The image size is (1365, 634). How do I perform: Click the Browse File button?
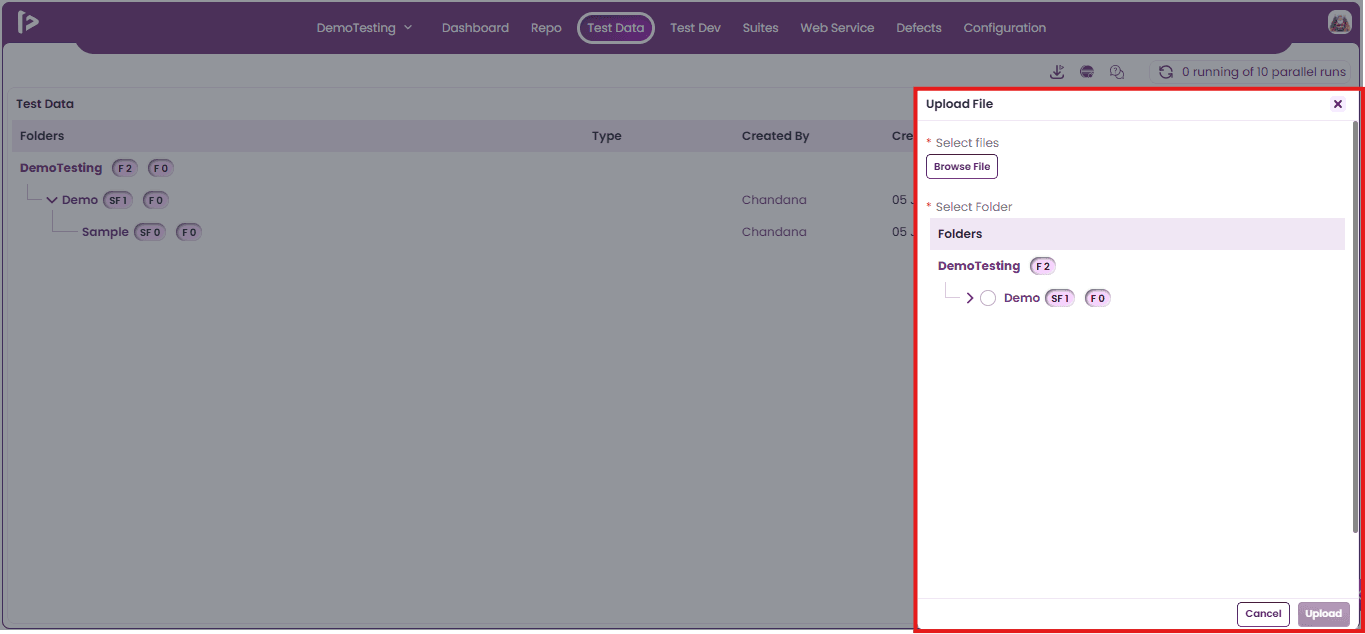[x=962, y=167]
